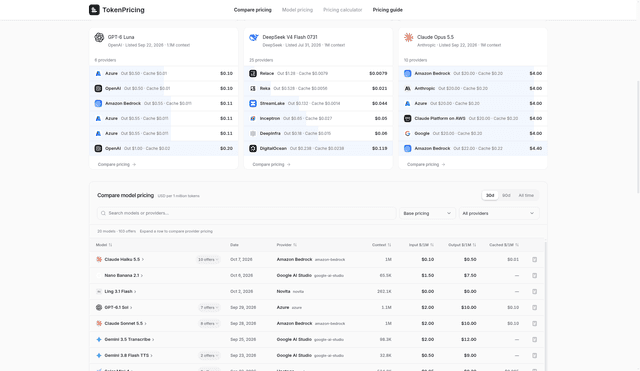The image size is (640, 371).
Task: Sort the table by the Provider column
Action: click(287, 245)
